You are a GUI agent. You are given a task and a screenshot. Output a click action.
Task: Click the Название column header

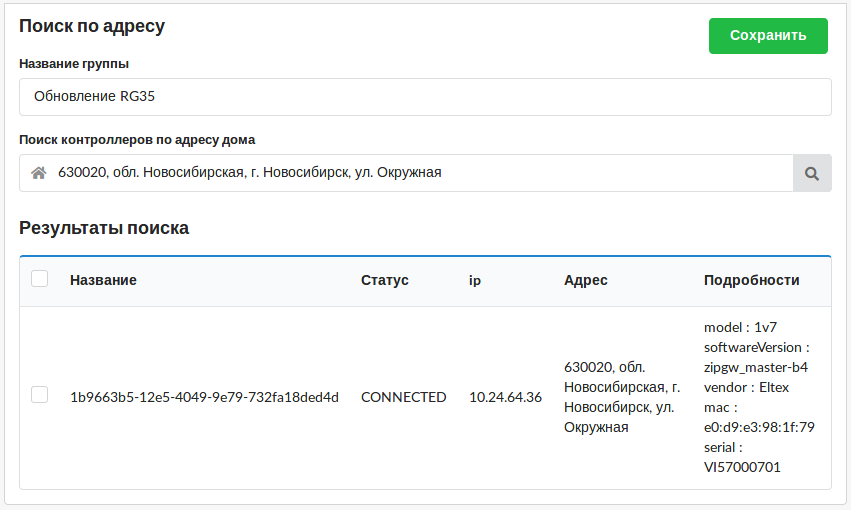[x=103, y=280]
